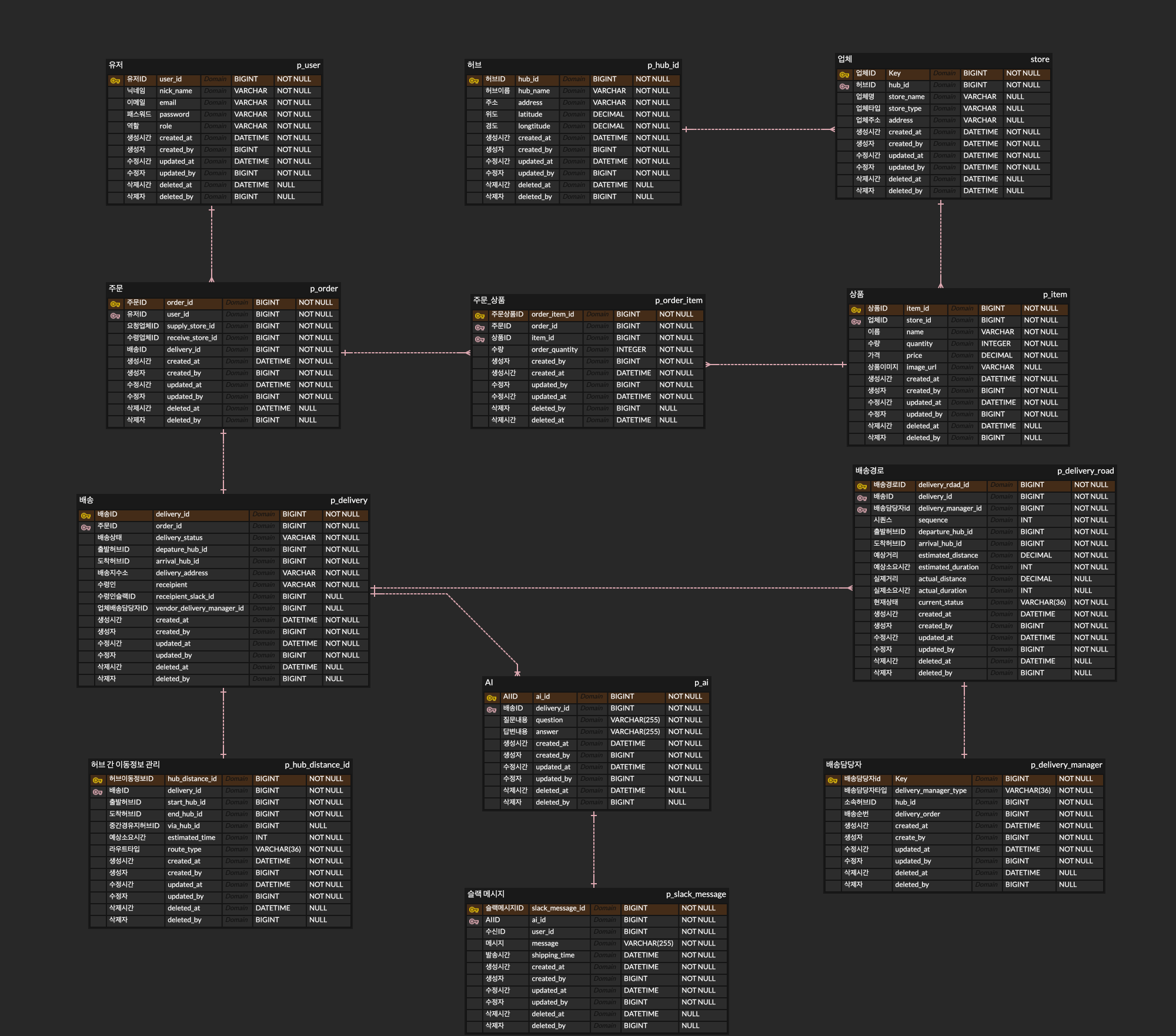Click foreign key icon next to p_item store_id
1176x1036 pixels.
click(856, 321)
